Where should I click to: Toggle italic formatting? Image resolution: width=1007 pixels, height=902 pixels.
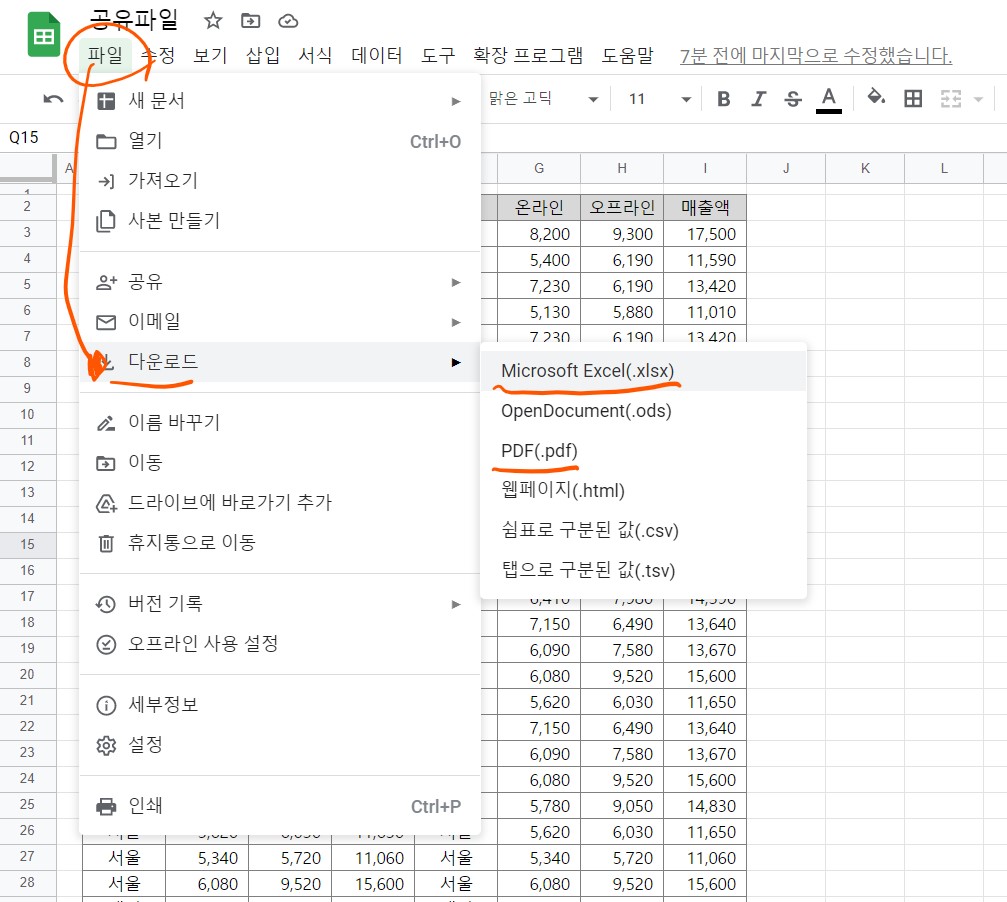point(759,98)
